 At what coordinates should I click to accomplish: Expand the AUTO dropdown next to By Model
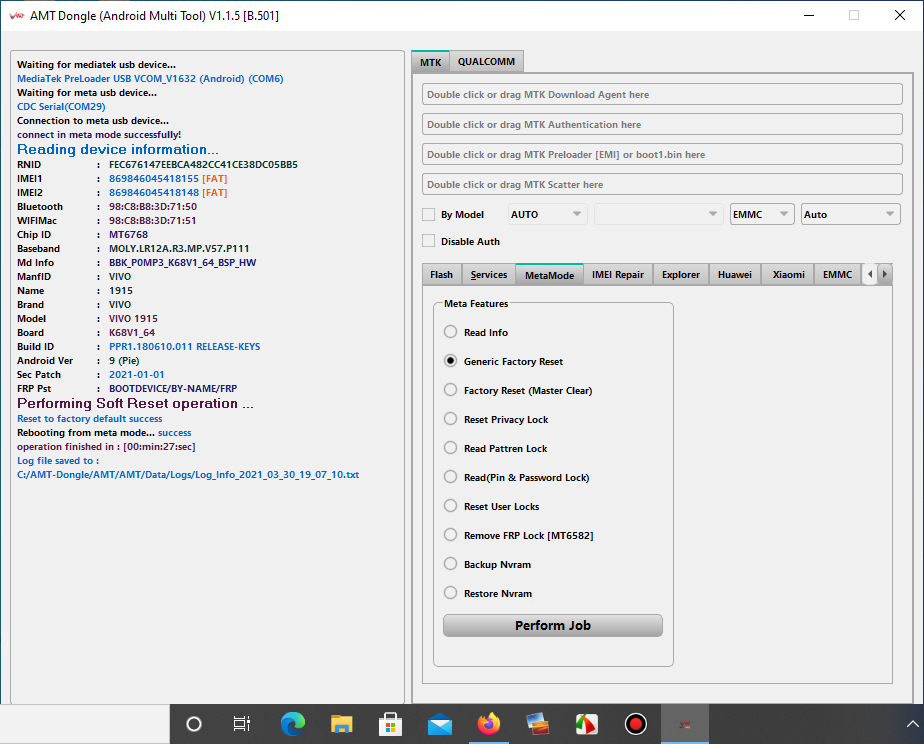coord(547,214)
